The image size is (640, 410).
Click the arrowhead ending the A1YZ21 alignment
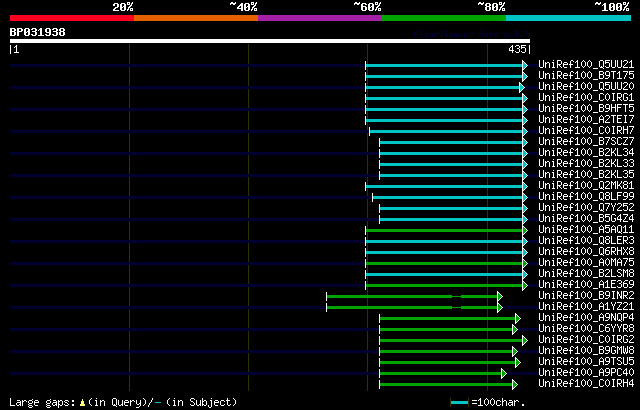(500, 308)
